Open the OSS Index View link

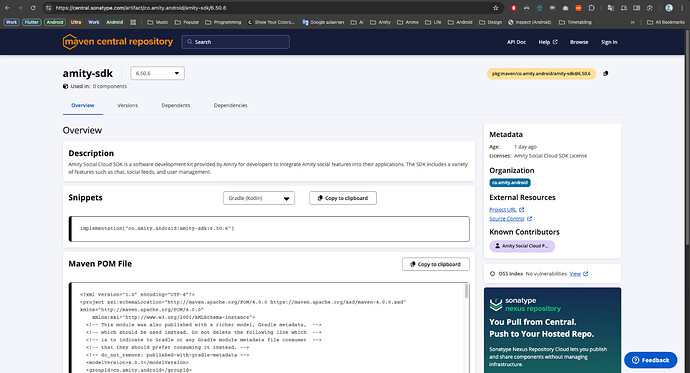pos(575,274)
